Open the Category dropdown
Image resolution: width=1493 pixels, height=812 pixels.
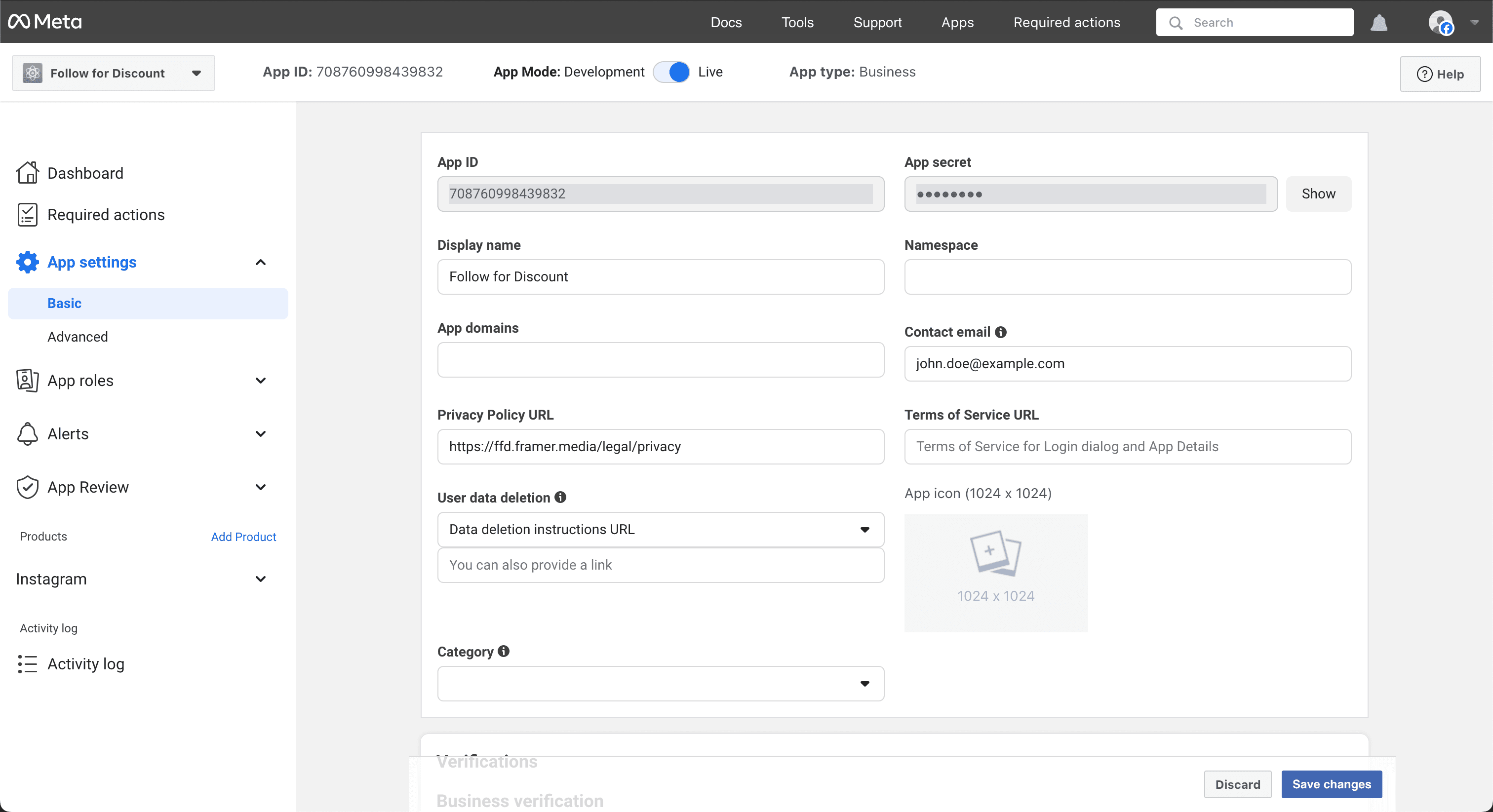coord(661,683)
